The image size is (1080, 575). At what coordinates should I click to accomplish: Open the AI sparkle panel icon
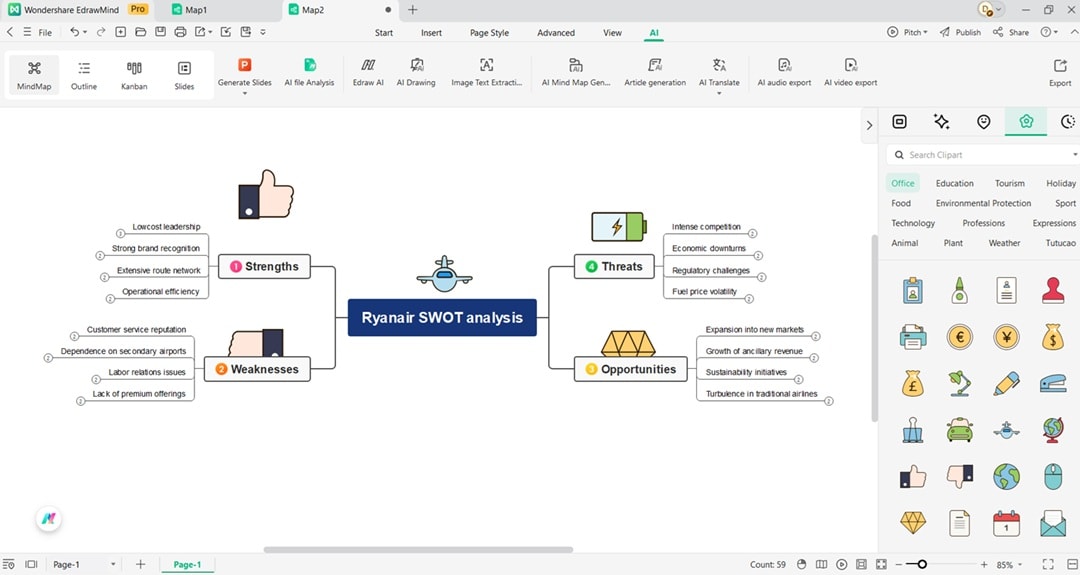942,121
